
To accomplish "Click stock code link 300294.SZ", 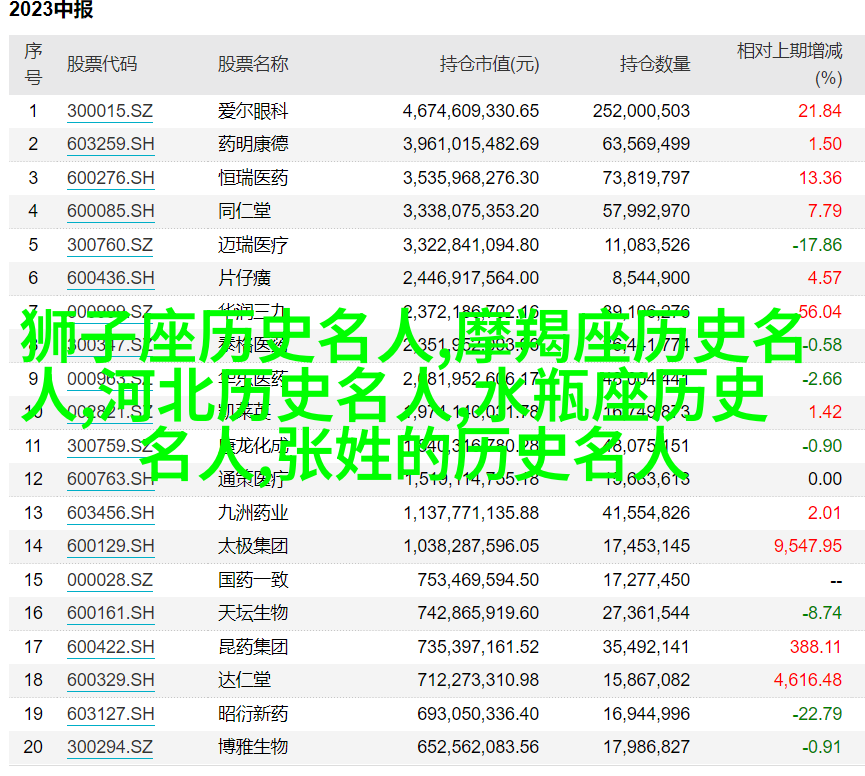I will [110, 747].
